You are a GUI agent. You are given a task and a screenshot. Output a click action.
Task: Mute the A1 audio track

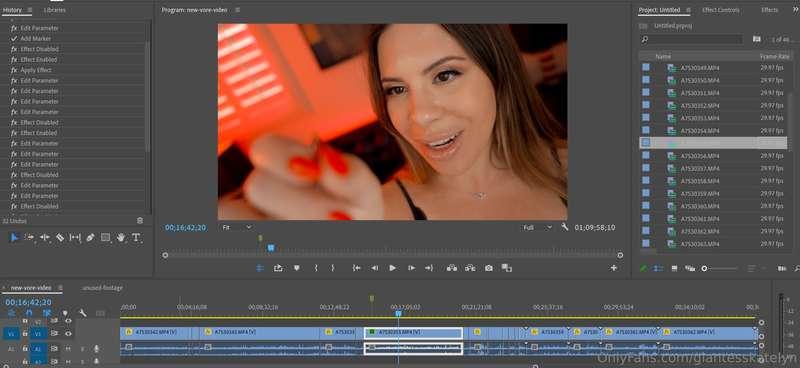(68, 349)
